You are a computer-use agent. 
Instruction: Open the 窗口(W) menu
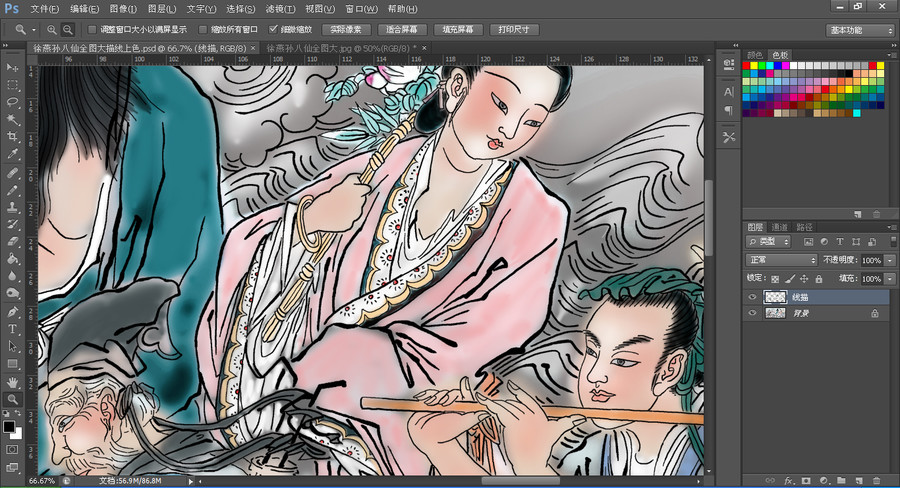click(362, 9)
